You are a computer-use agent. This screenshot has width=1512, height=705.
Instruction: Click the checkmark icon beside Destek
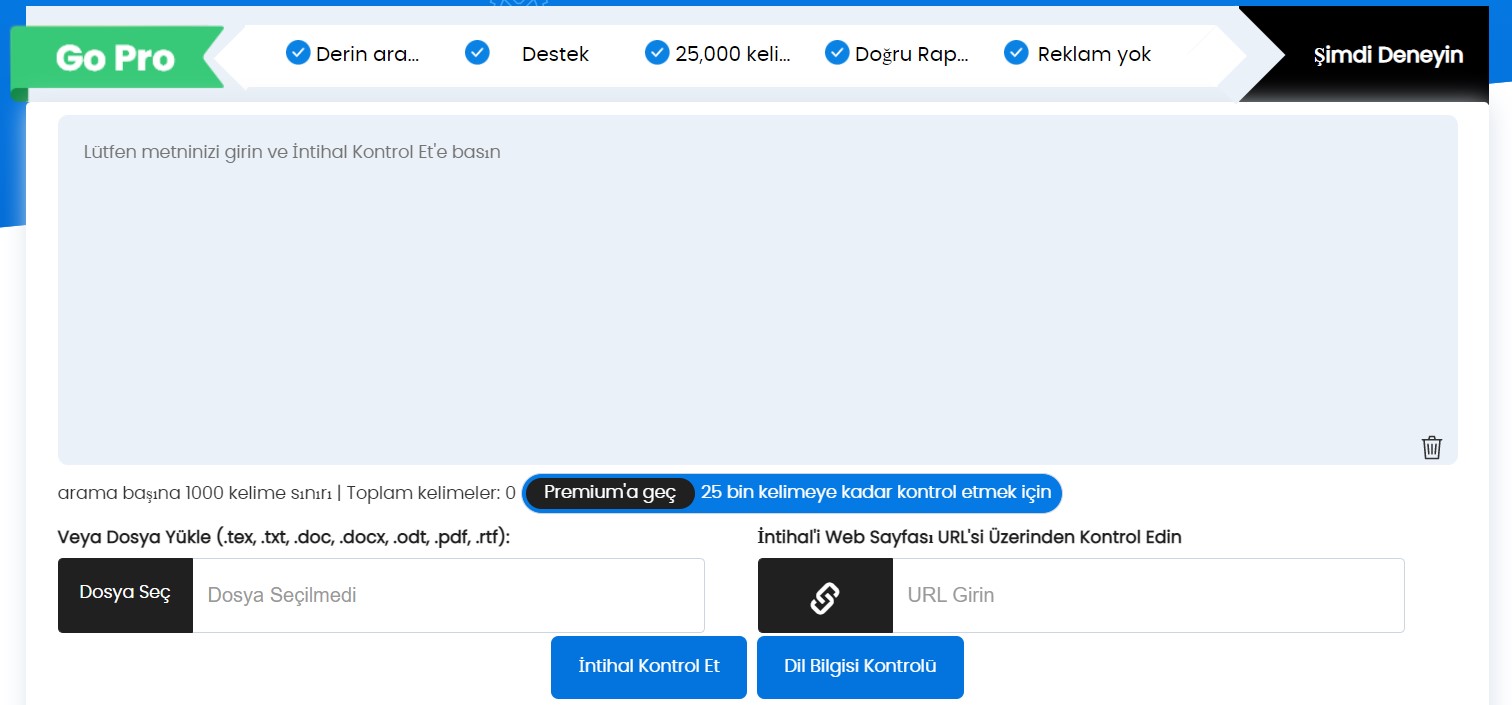click(x=478, y=53)
